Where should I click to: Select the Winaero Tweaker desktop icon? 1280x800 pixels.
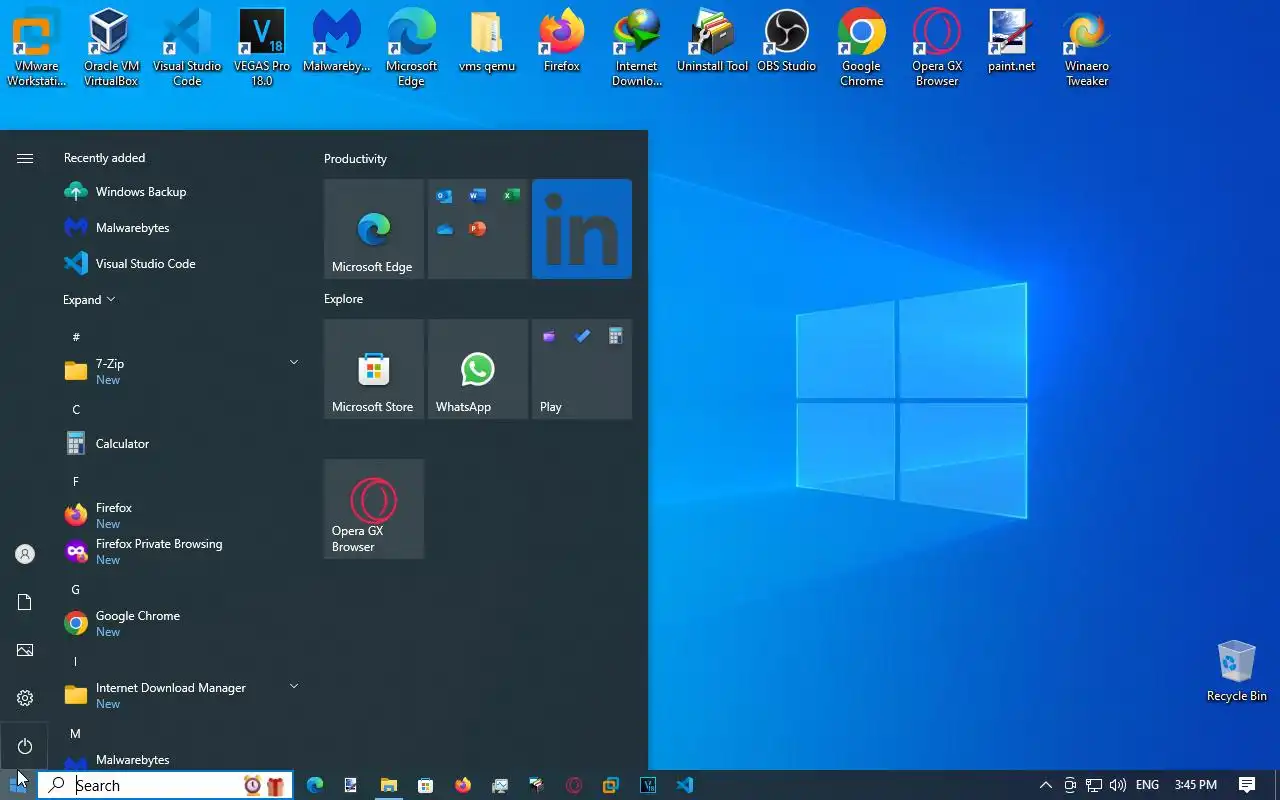(x=1087, y=48)
